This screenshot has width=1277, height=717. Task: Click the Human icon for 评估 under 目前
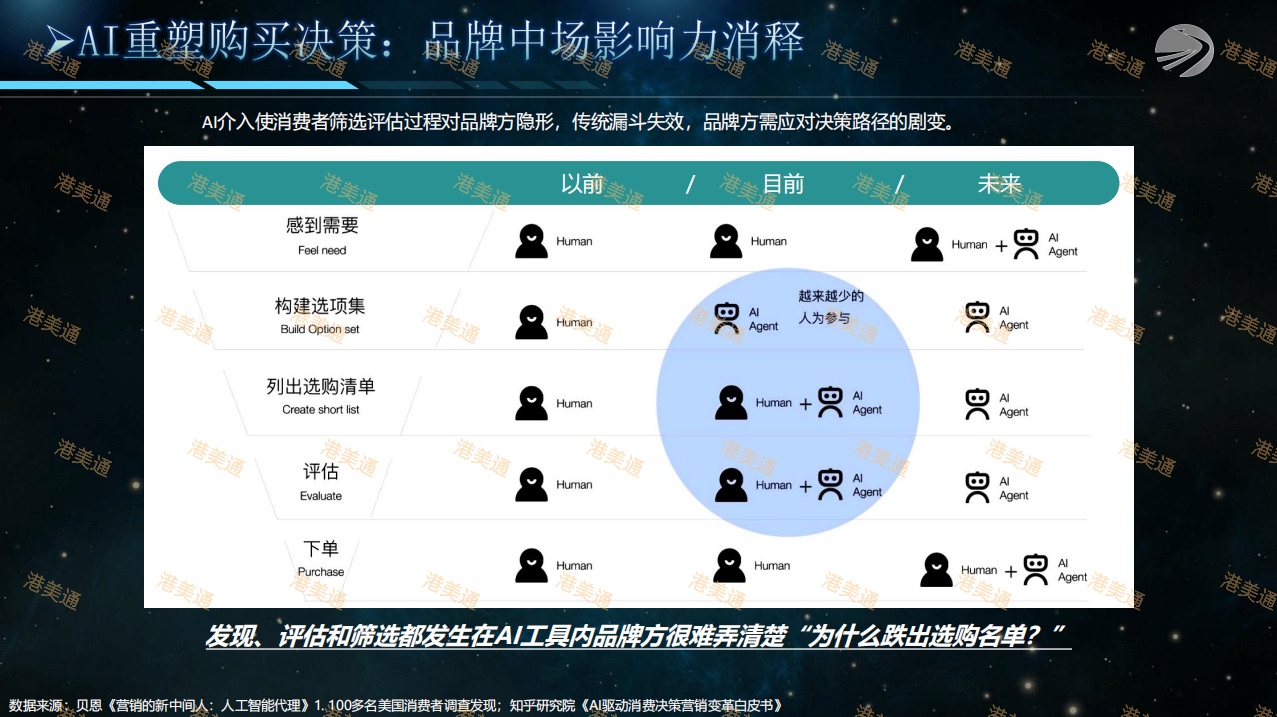pyautogui.click(x=732, y=484)
